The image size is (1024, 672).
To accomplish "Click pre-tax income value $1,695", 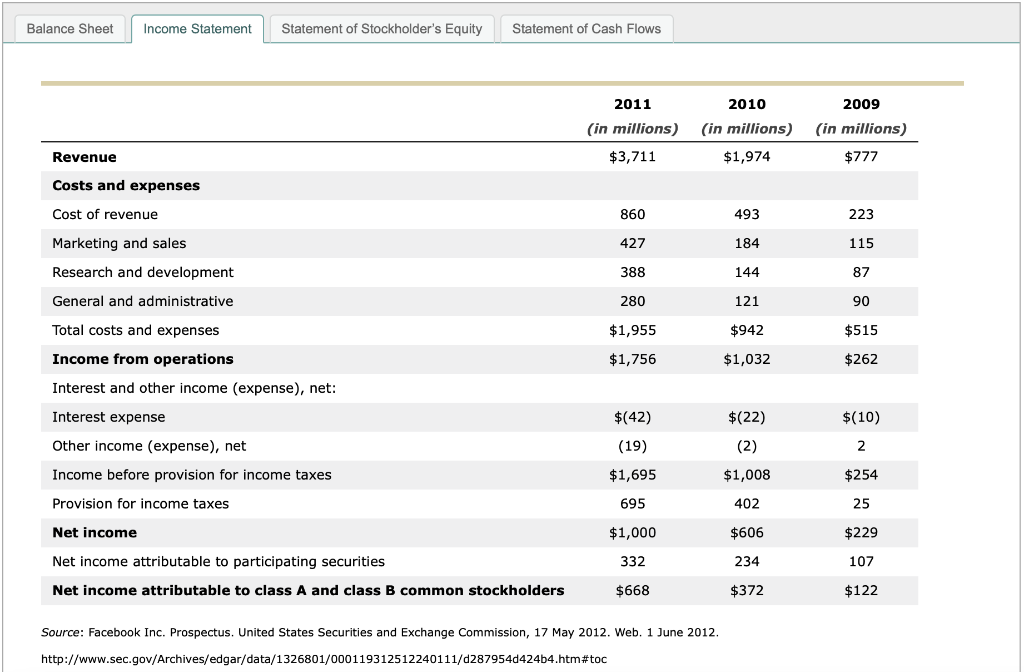I will click(632, 475).
